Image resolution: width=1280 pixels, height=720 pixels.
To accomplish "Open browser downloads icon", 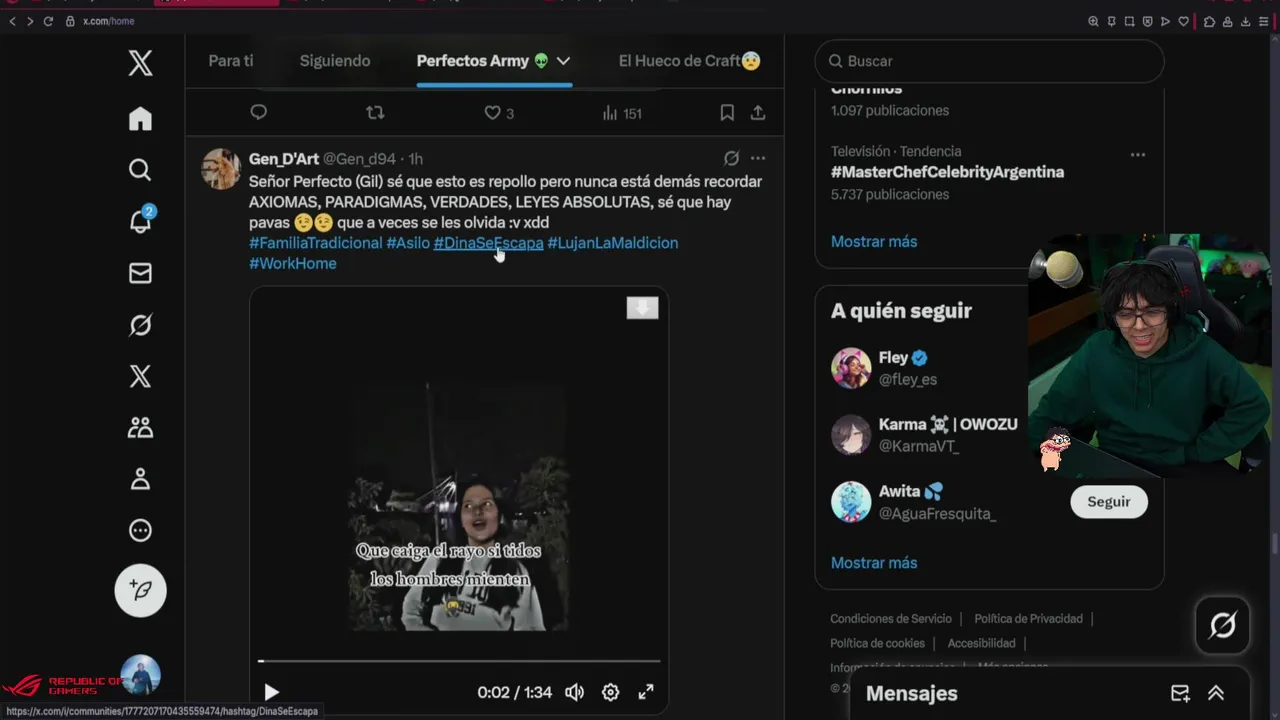I will [x=1246, y=21].
